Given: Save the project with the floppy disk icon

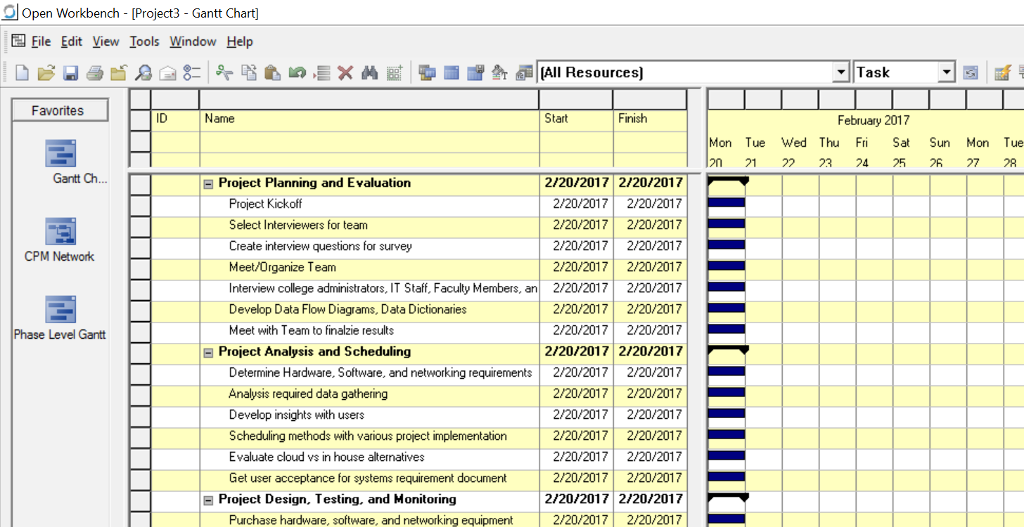Looking at the screenshot, I should click(71, 72).
